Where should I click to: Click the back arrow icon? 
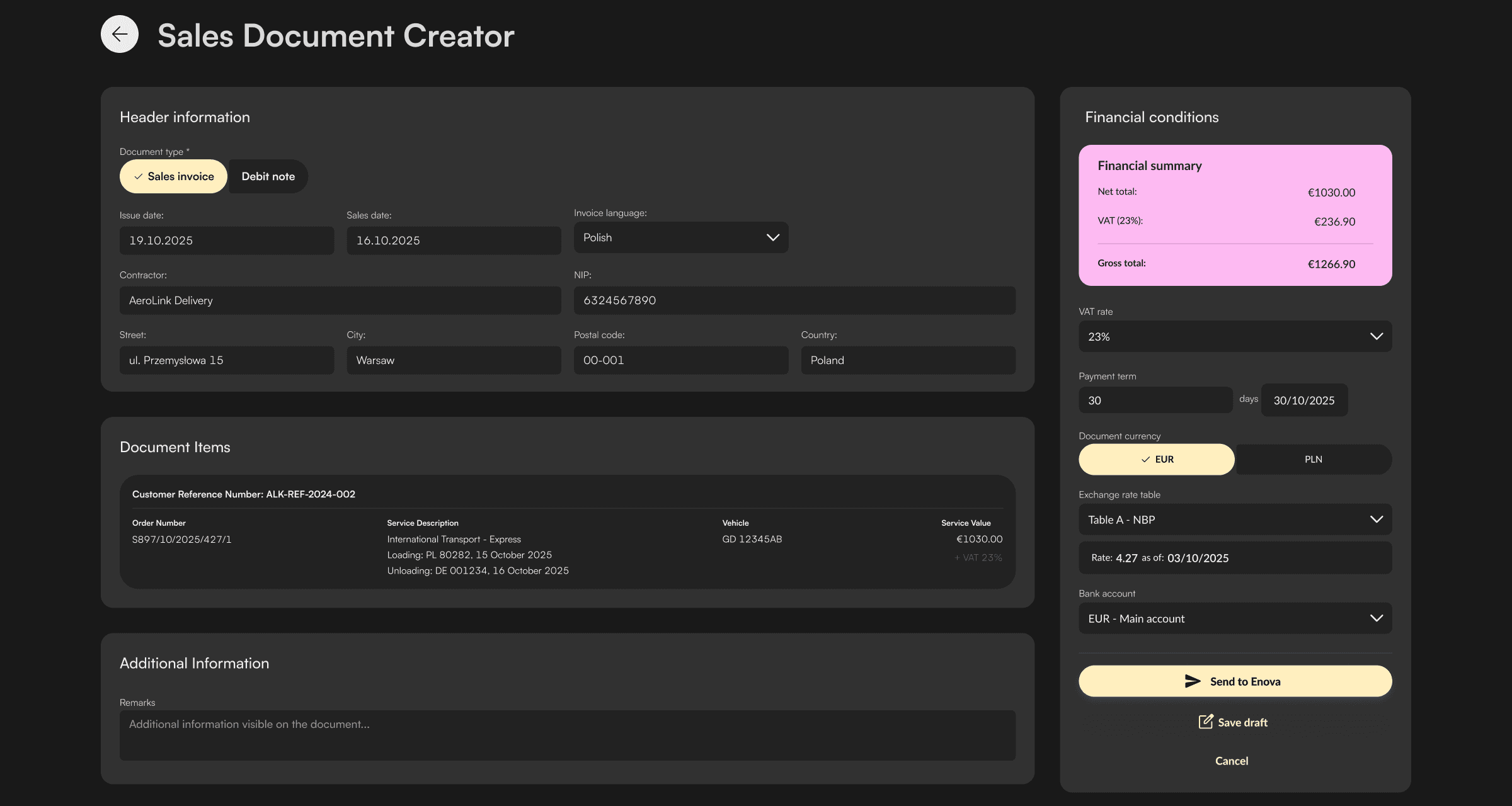[x=119, y=34]
